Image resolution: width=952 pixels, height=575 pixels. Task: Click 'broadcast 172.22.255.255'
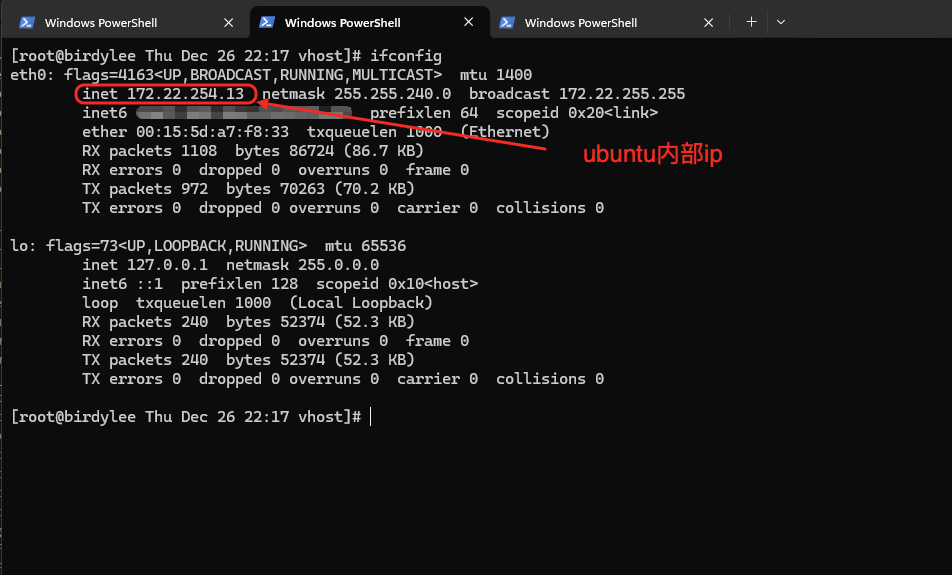577,94
